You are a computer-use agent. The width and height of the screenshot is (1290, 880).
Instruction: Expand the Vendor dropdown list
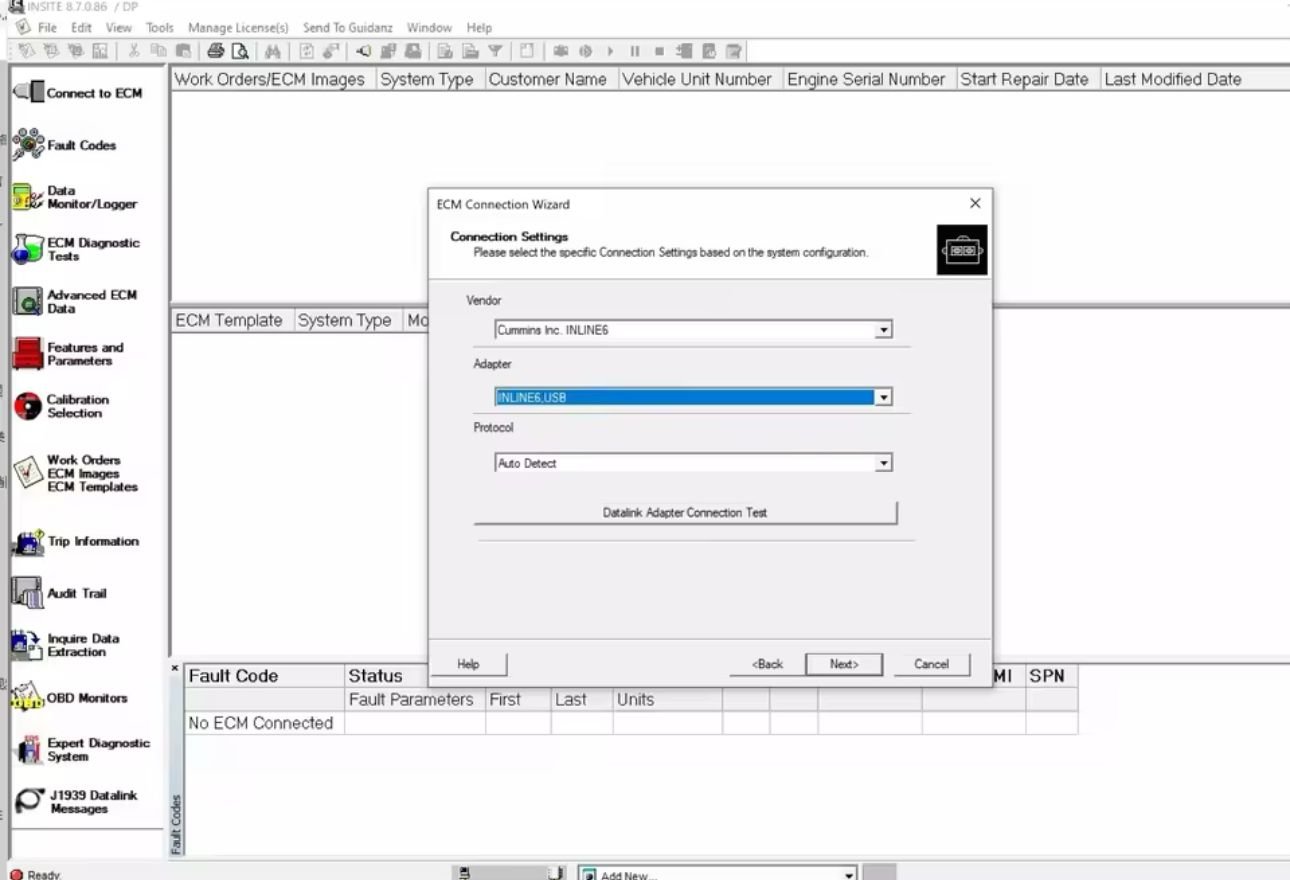click(x=883, y=330)
